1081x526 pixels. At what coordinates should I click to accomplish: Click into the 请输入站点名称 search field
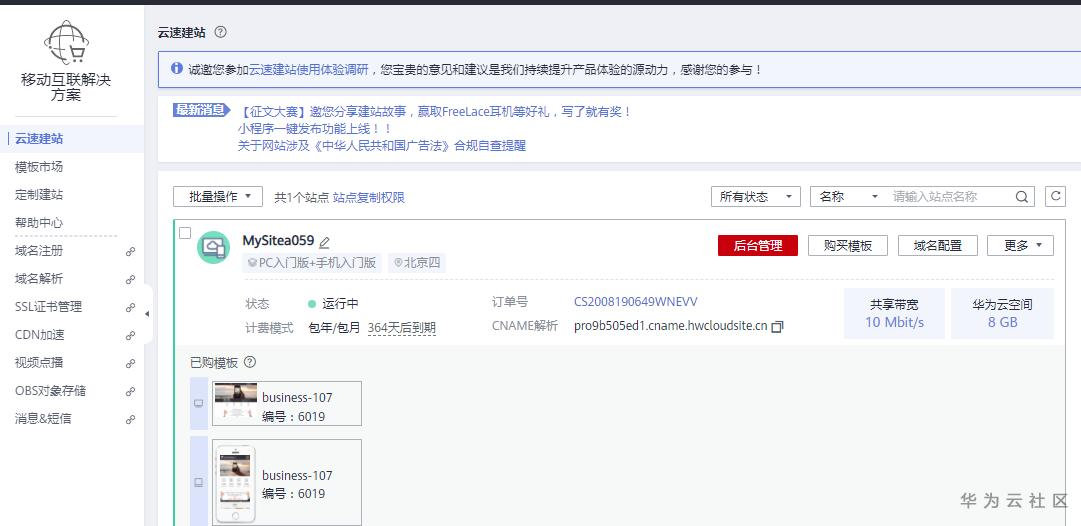951,196
